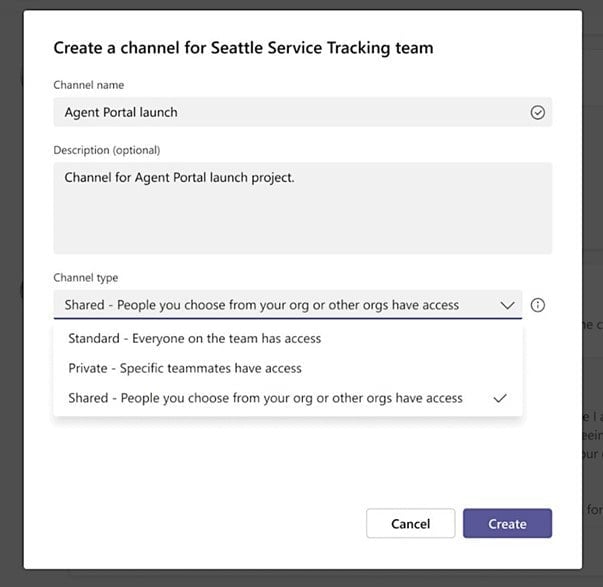
Task: Click the "Description (optional)" label
Action: point(106,150)
